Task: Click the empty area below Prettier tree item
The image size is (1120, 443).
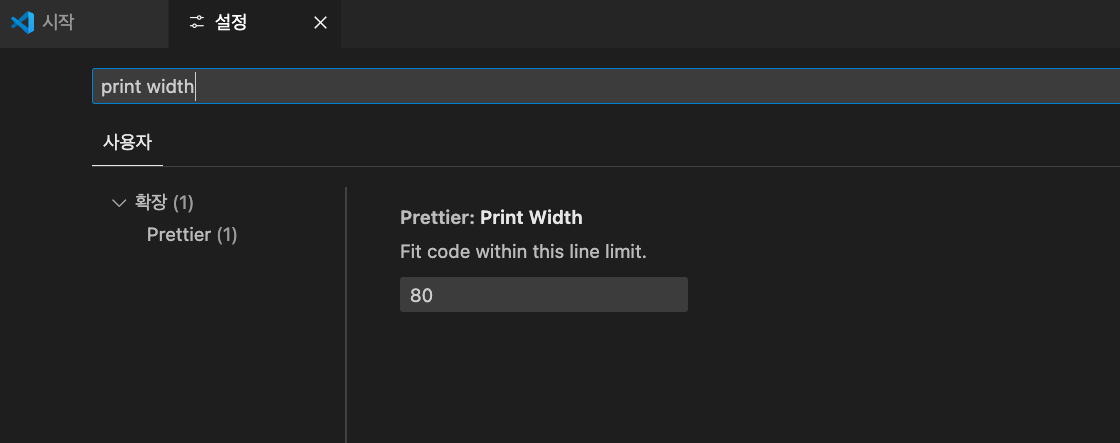Action: pyautogui.click(x=200, y=340)
